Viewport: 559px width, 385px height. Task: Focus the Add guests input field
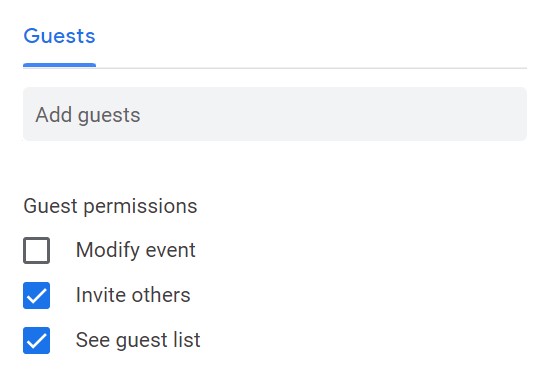click(x=275, y=114)
